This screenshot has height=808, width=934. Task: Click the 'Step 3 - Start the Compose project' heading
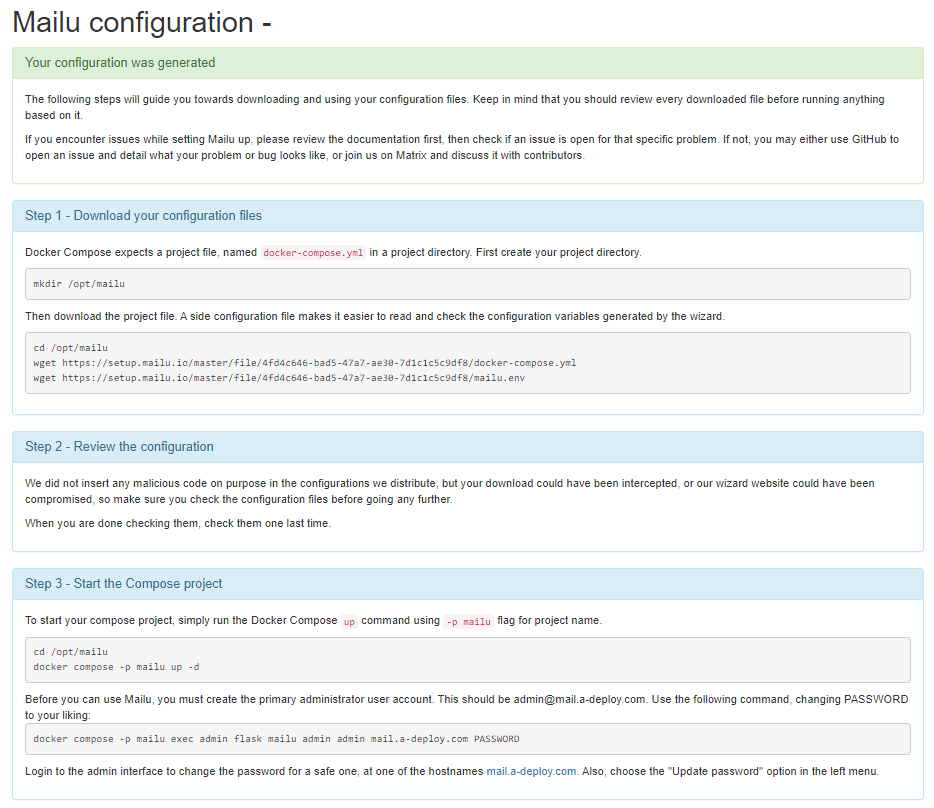123,583
